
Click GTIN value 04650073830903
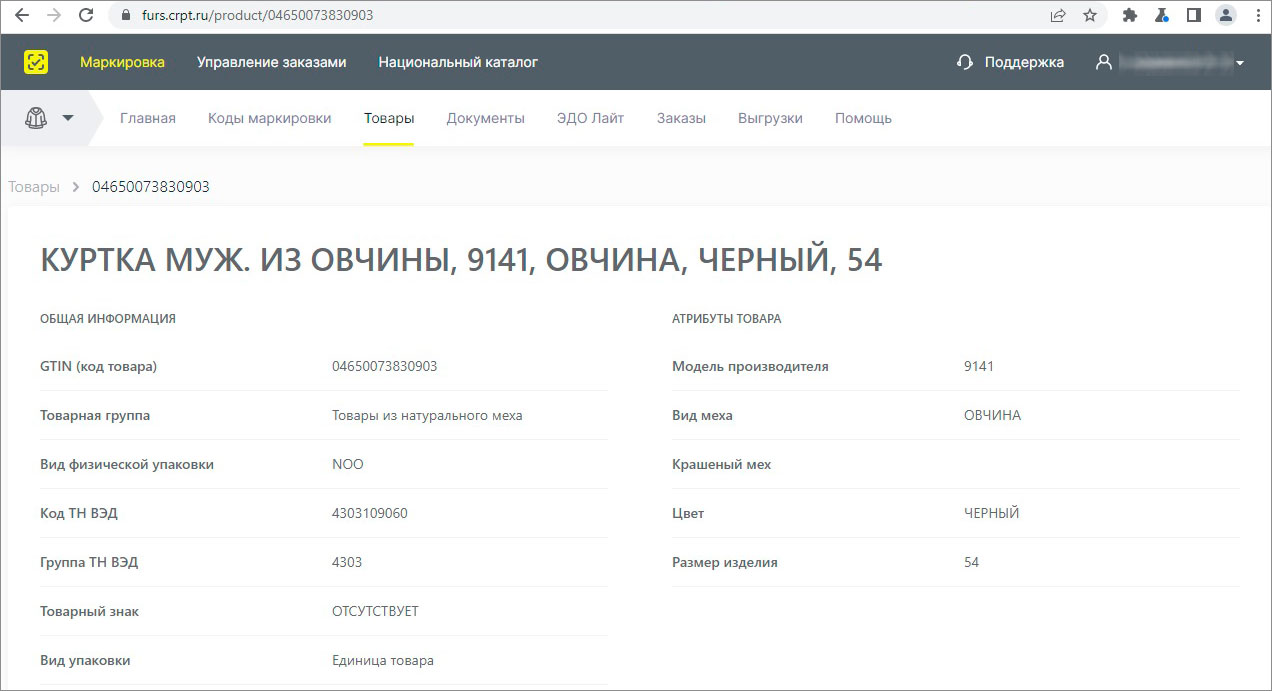(385, 366)
